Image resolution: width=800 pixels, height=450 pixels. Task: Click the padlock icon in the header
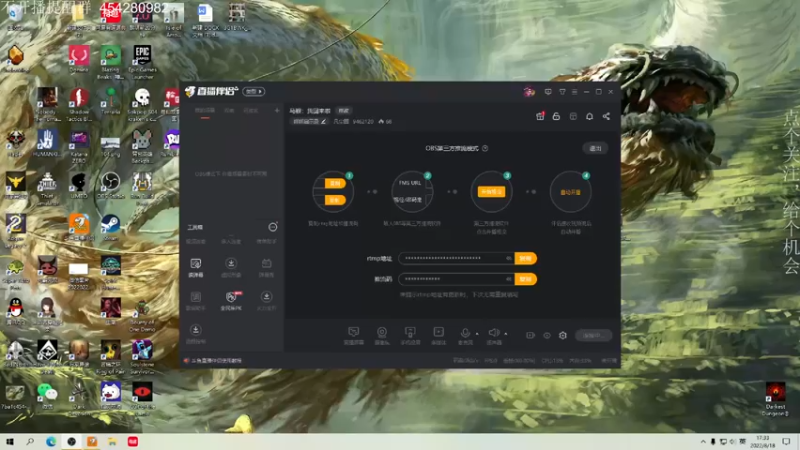[556, 116]
